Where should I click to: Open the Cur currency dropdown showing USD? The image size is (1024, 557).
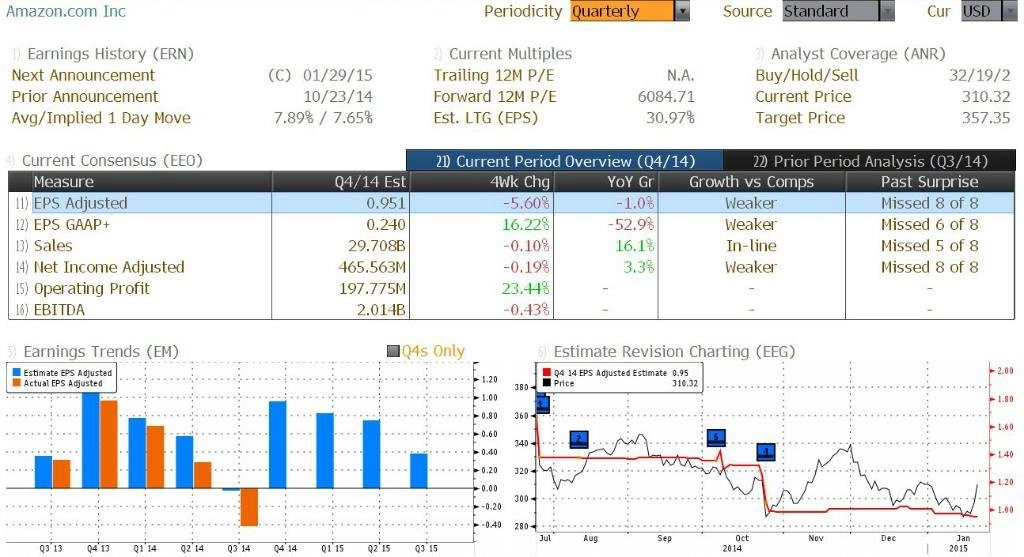pos(988,11)
